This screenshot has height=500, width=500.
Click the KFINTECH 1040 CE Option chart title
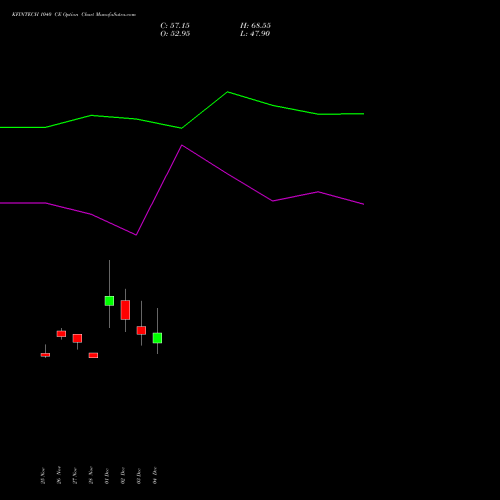[x=74, y=14]
